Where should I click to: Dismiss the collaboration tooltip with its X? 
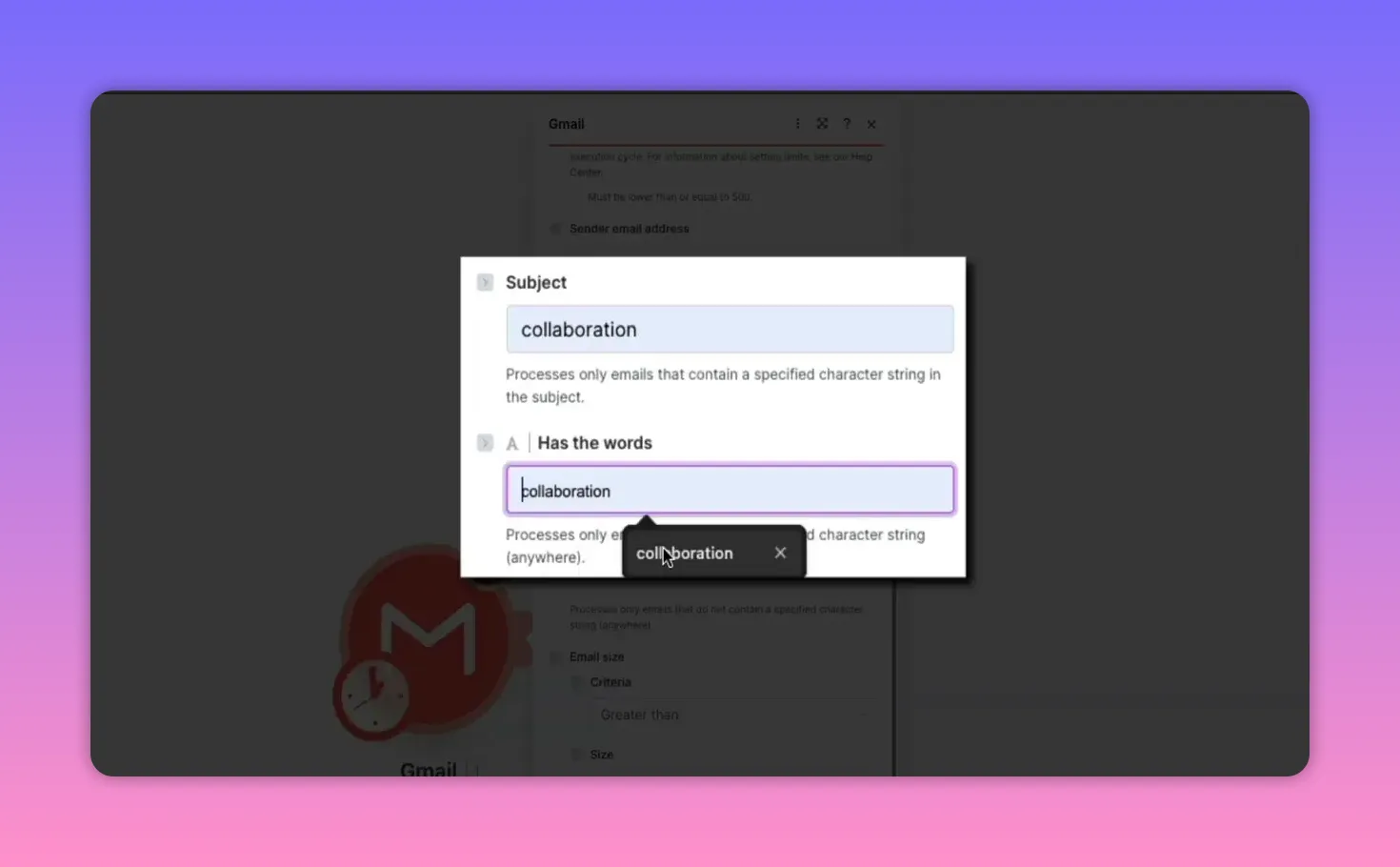[x=780, y=553]
